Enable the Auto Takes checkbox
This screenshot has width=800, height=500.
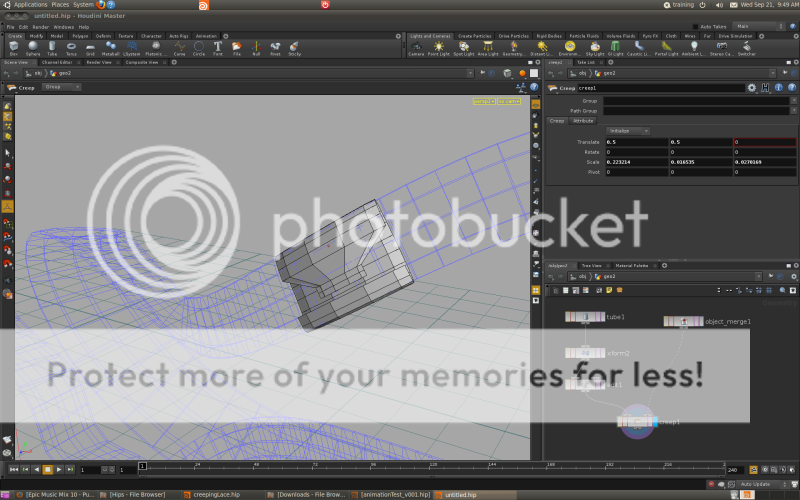(695, 27)
